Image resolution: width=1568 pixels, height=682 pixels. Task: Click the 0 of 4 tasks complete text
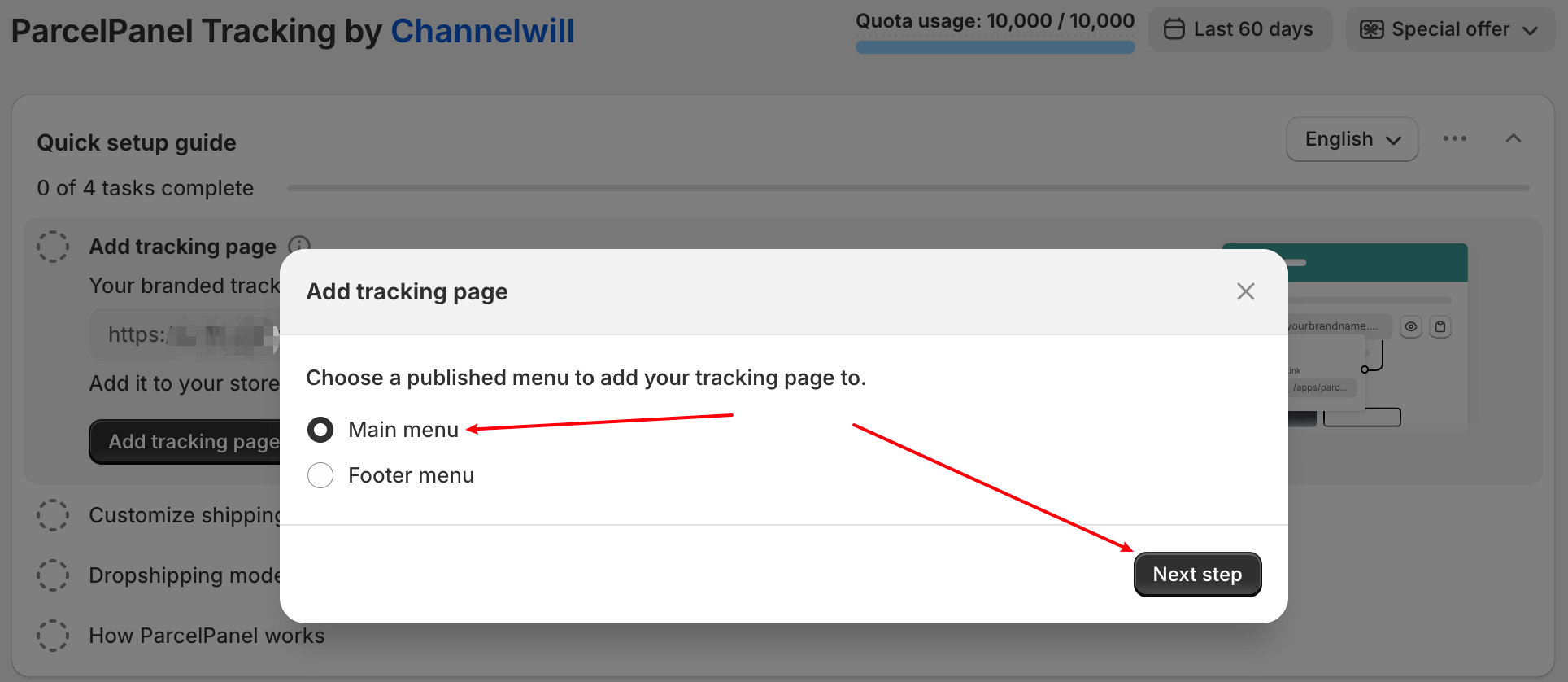point(145,188)
